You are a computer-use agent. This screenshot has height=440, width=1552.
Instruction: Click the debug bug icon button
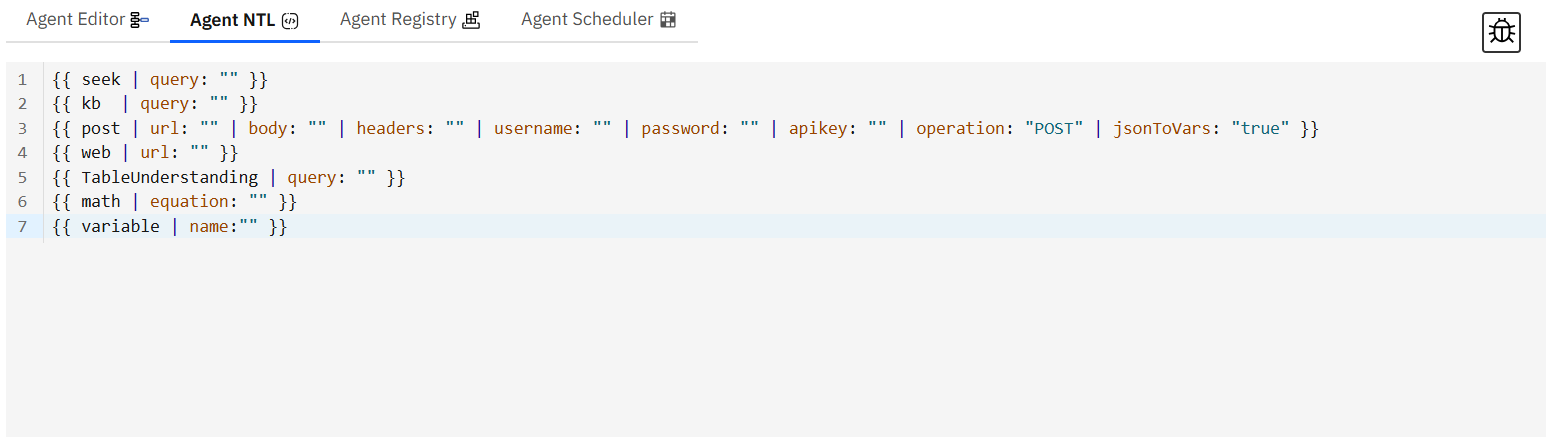pyautogui.click(x=1501, y=33)
